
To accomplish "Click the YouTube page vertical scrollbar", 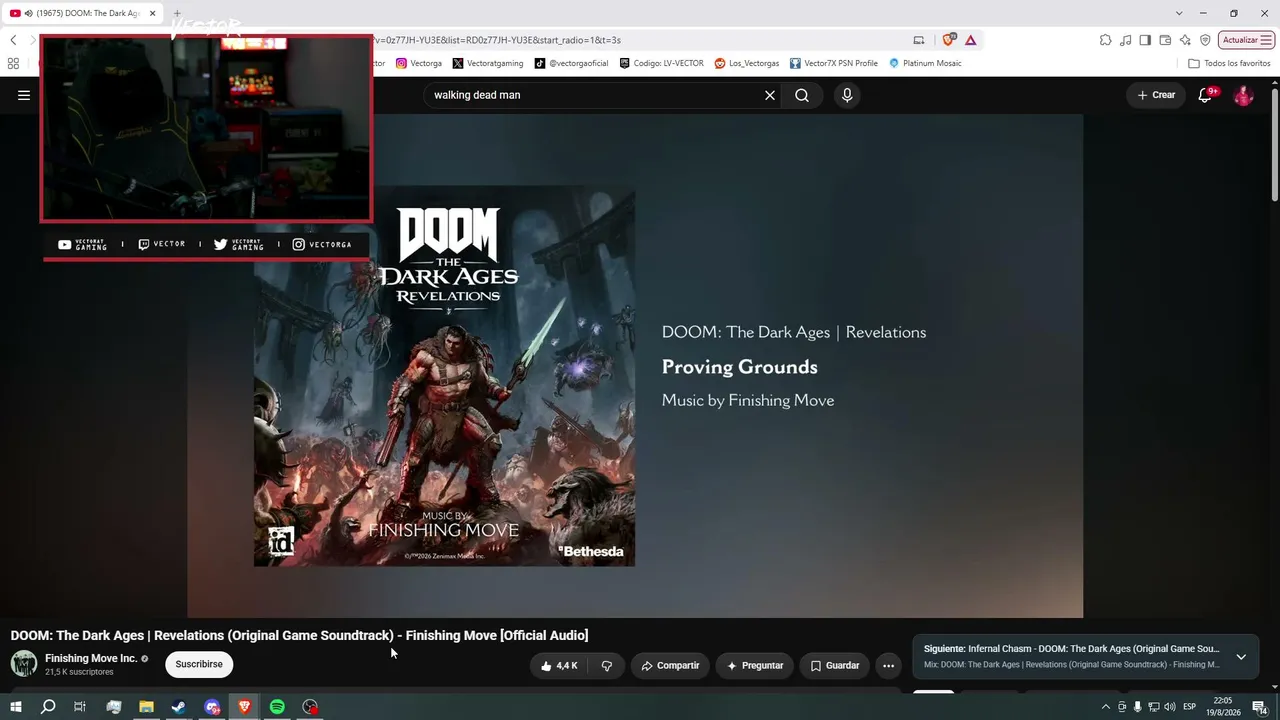I will pyautogui.click(x=1274, y=145).
